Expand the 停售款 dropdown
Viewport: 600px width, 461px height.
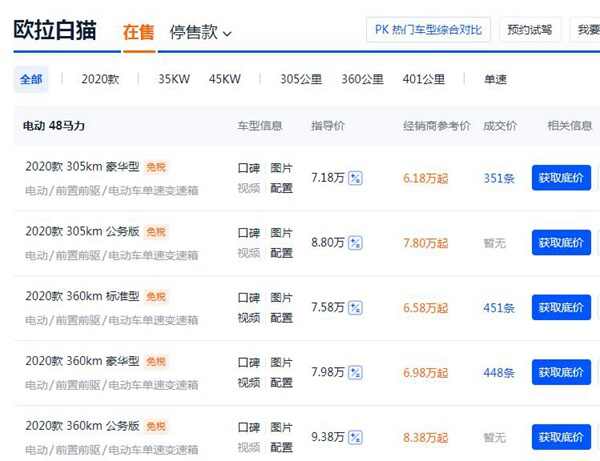pyautogui.click(x=201, y=32)
